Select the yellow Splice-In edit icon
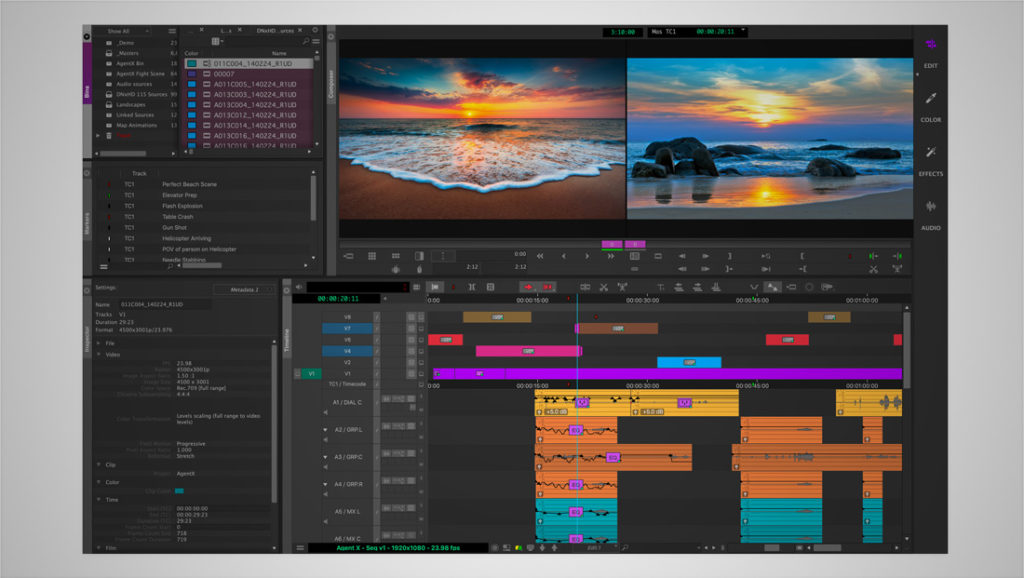Screen dimensions: 1024x578 528,287
